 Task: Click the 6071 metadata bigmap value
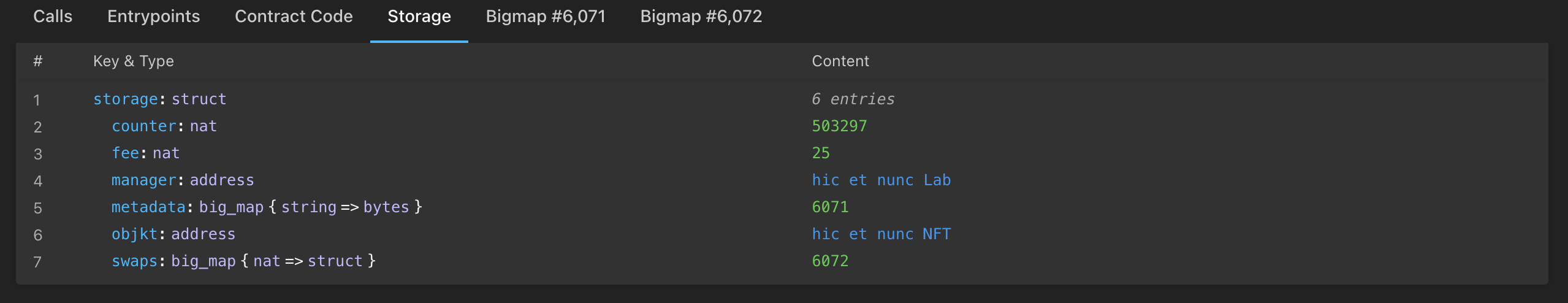[x=830, y=207]
